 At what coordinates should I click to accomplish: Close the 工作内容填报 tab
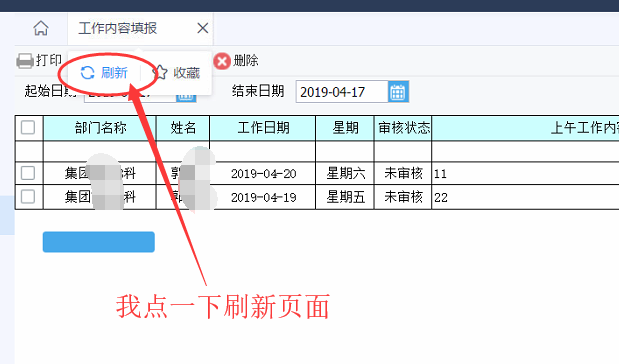(x=203, y=28)
